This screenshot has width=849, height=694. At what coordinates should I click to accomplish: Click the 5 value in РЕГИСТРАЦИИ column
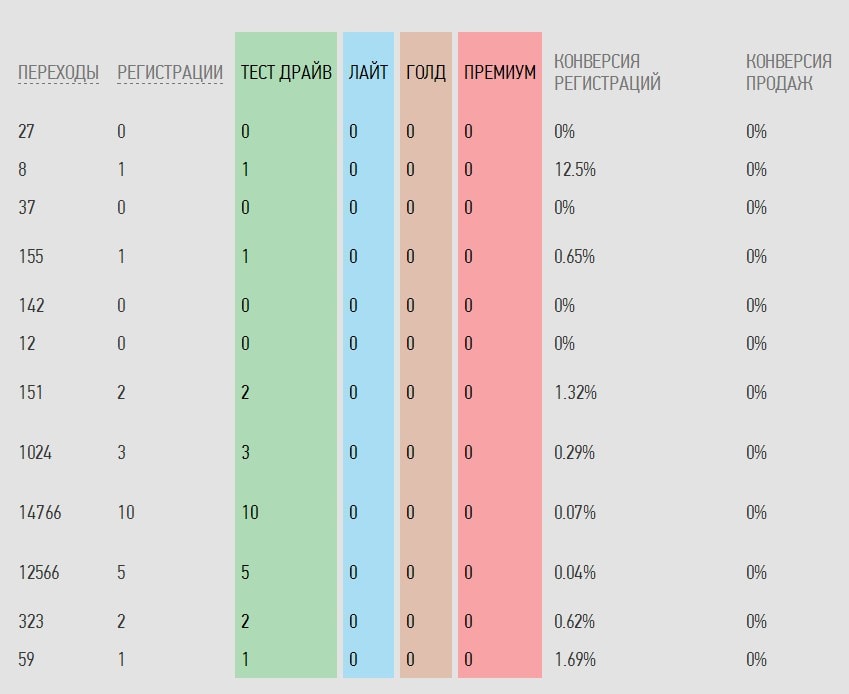(x=121, y=572)
